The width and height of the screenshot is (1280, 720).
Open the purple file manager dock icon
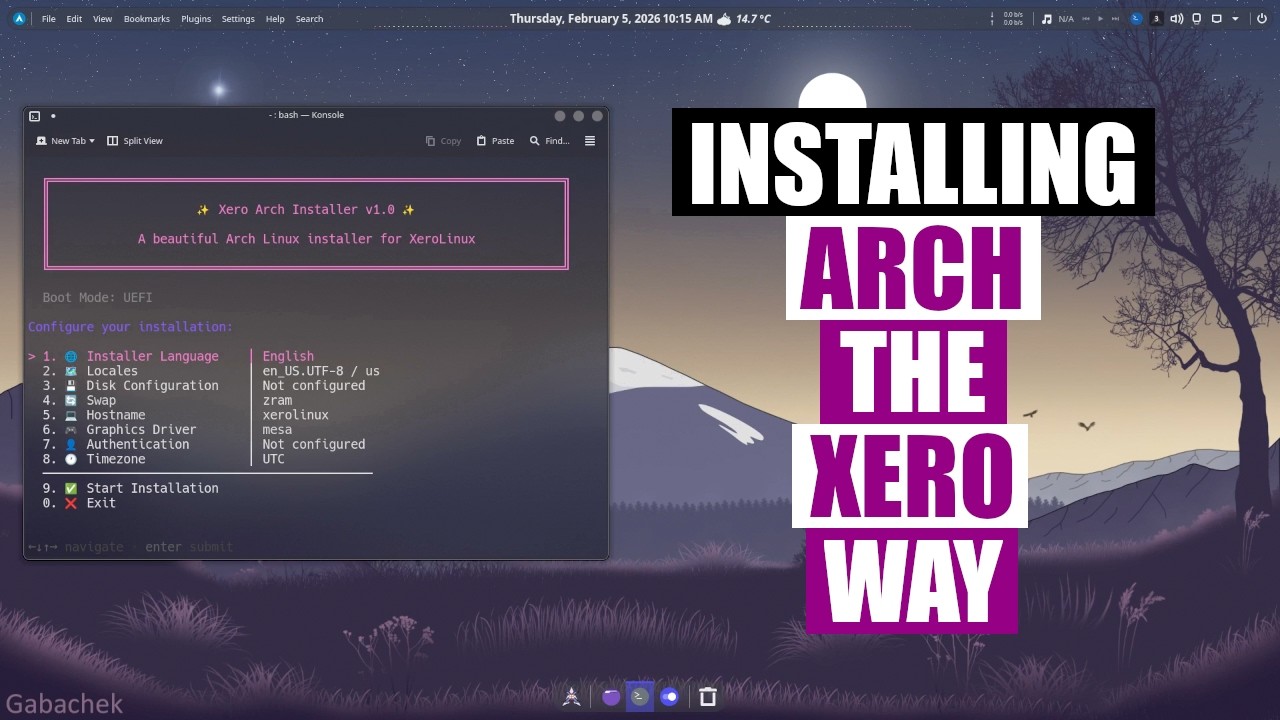pos(611,697)
